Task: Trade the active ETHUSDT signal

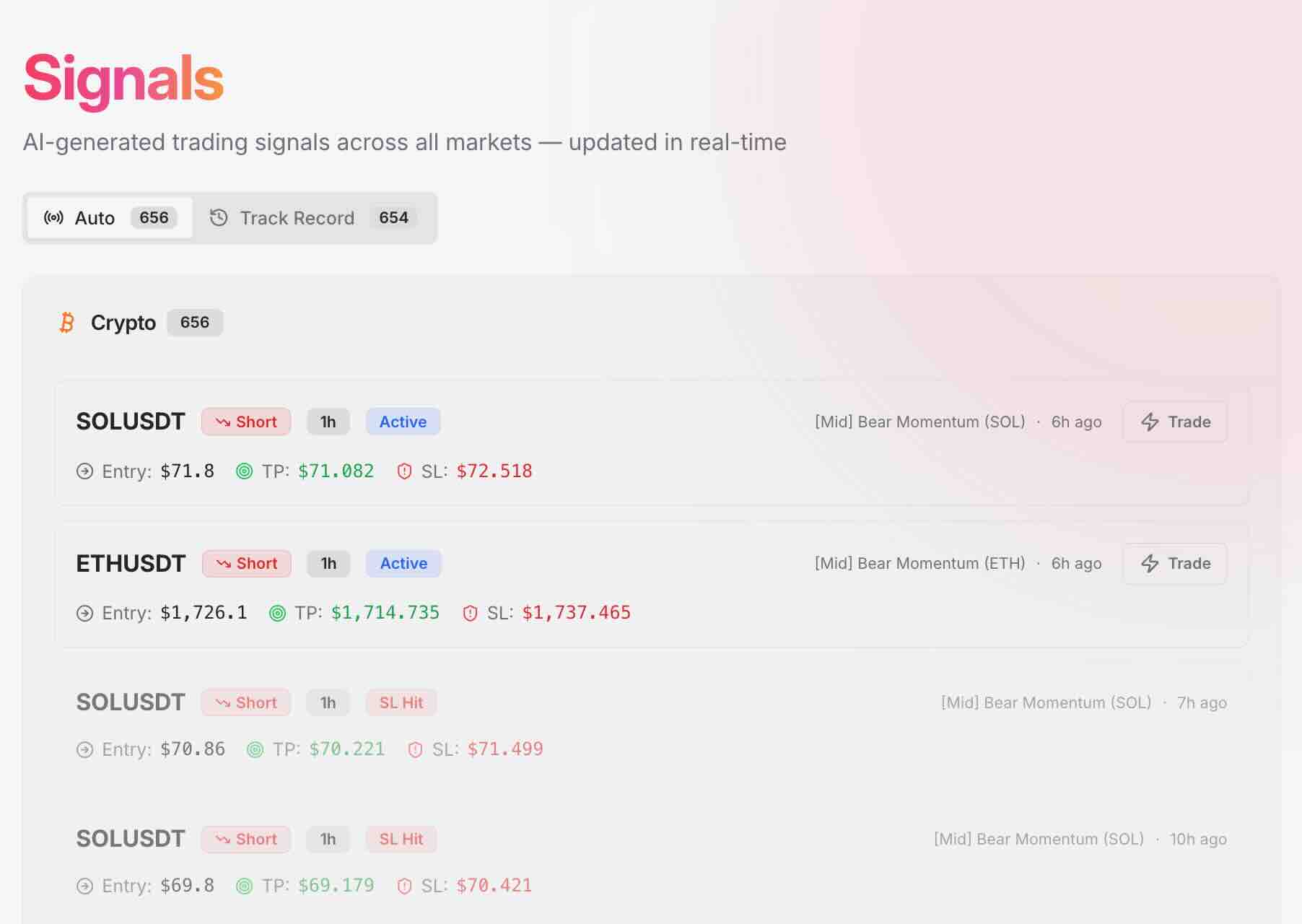Action: (1175, 564)
